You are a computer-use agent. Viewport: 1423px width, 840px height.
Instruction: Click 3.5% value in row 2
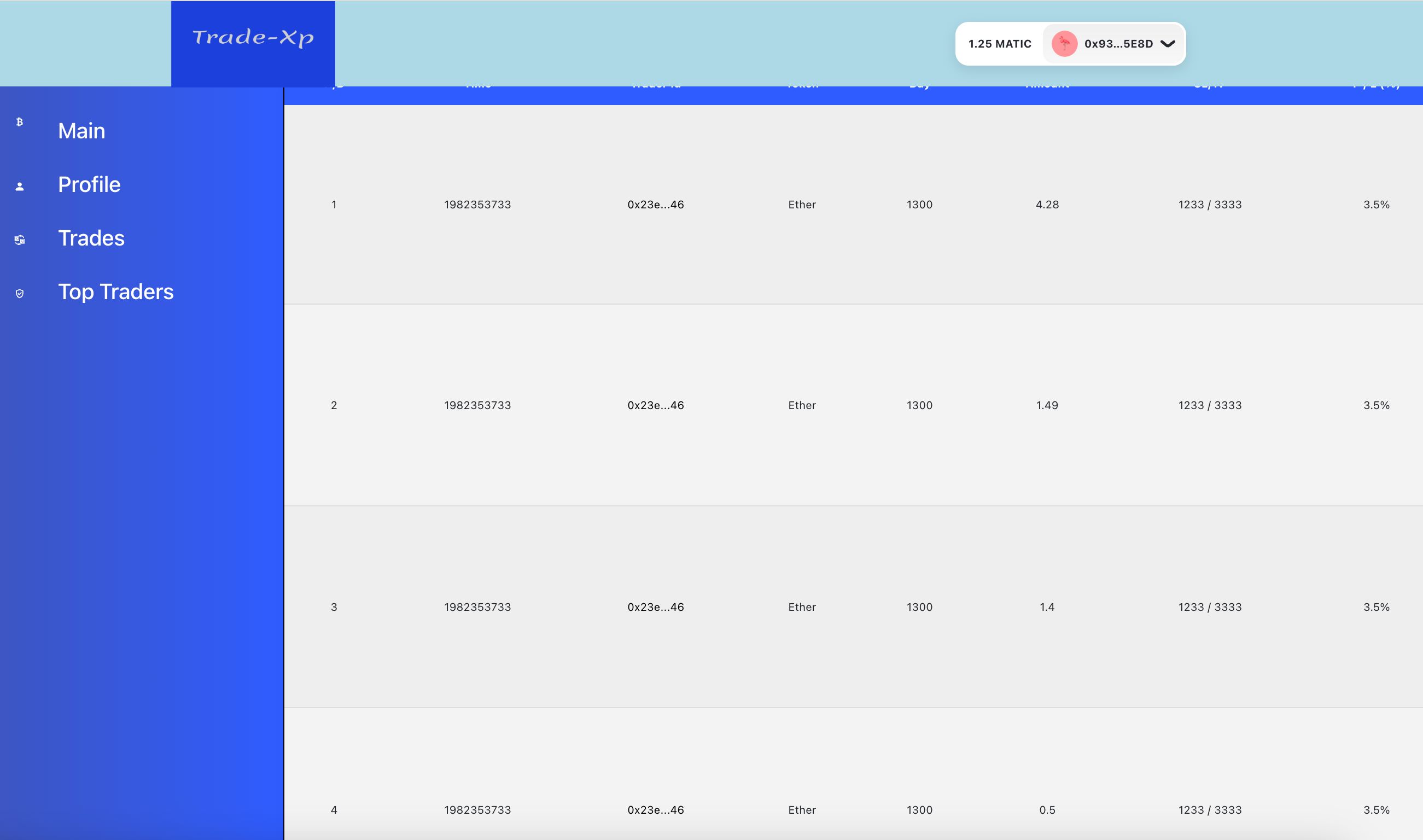tap(1377, 405)
